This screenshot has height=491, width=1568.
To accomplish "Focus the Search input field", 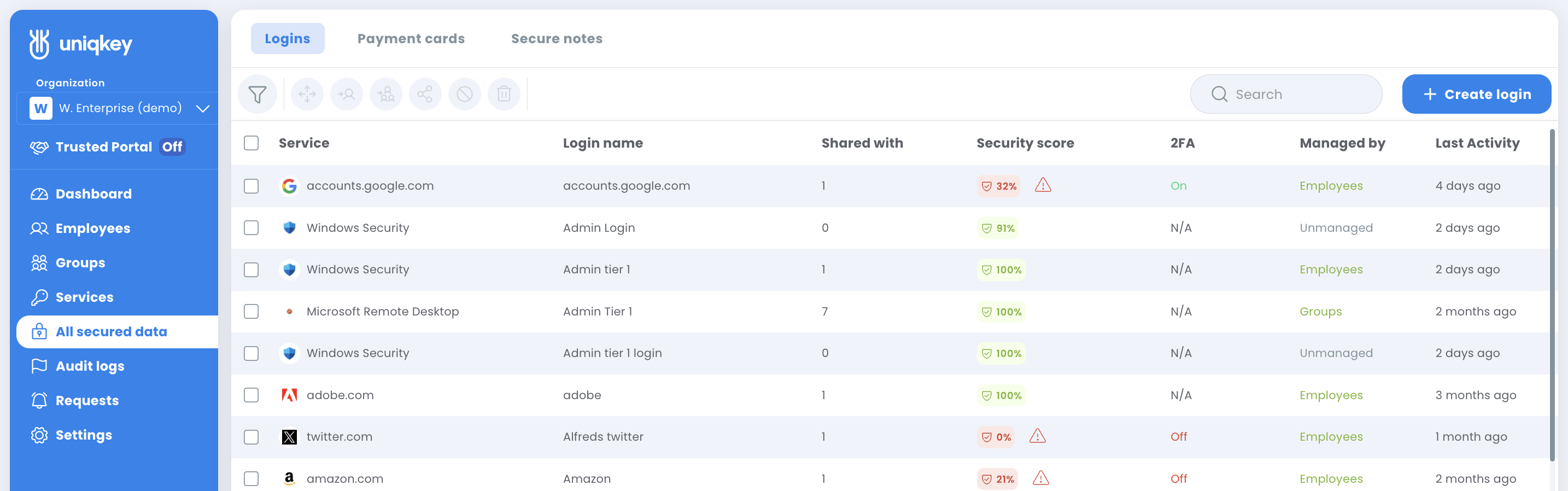I will click(x=1286, y=94).
